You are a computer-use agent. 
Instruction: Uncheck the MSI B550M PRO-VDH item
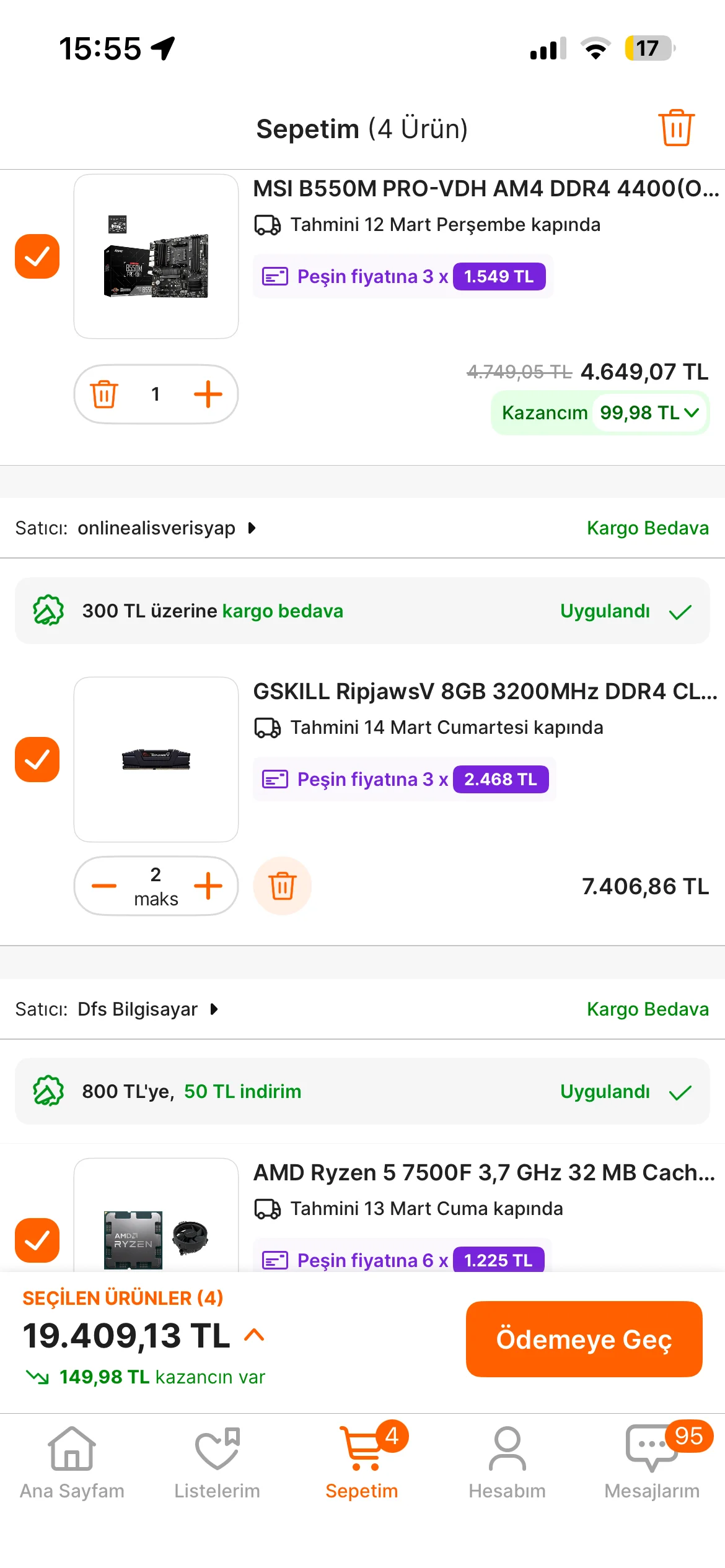[x=37, y=256]
